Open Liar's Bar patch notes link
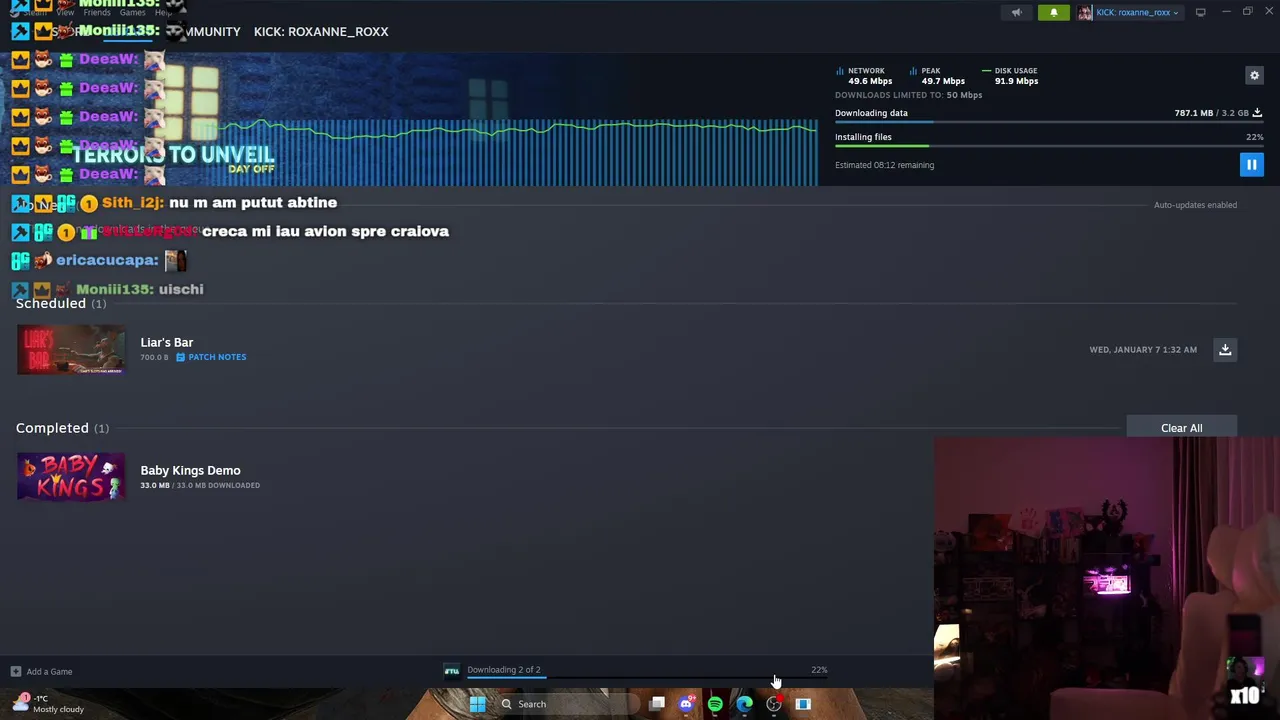This screenshot has width=1280, height=720. click(211, 357)
